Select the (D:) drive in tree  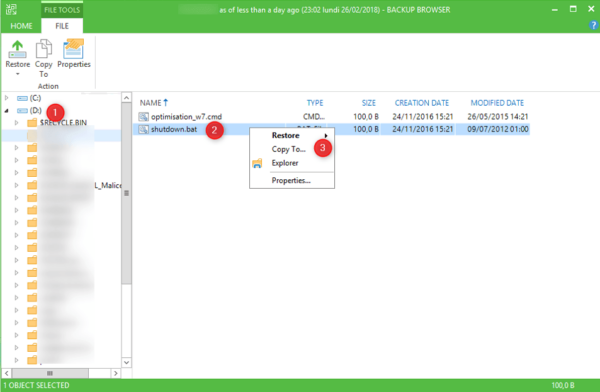(36, 111)
